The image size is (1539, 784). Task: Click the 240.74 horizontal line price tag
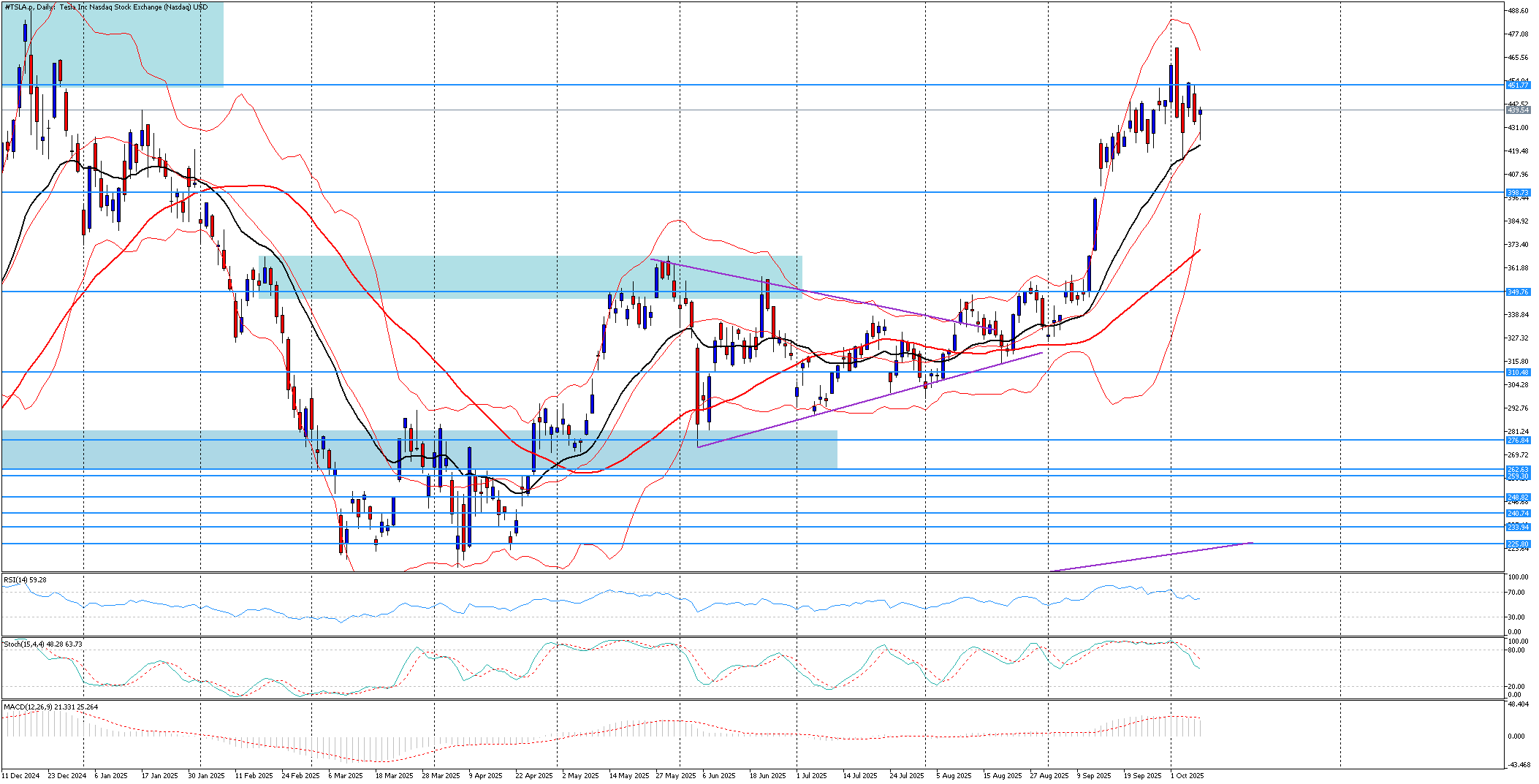[x=1518, y=514]
